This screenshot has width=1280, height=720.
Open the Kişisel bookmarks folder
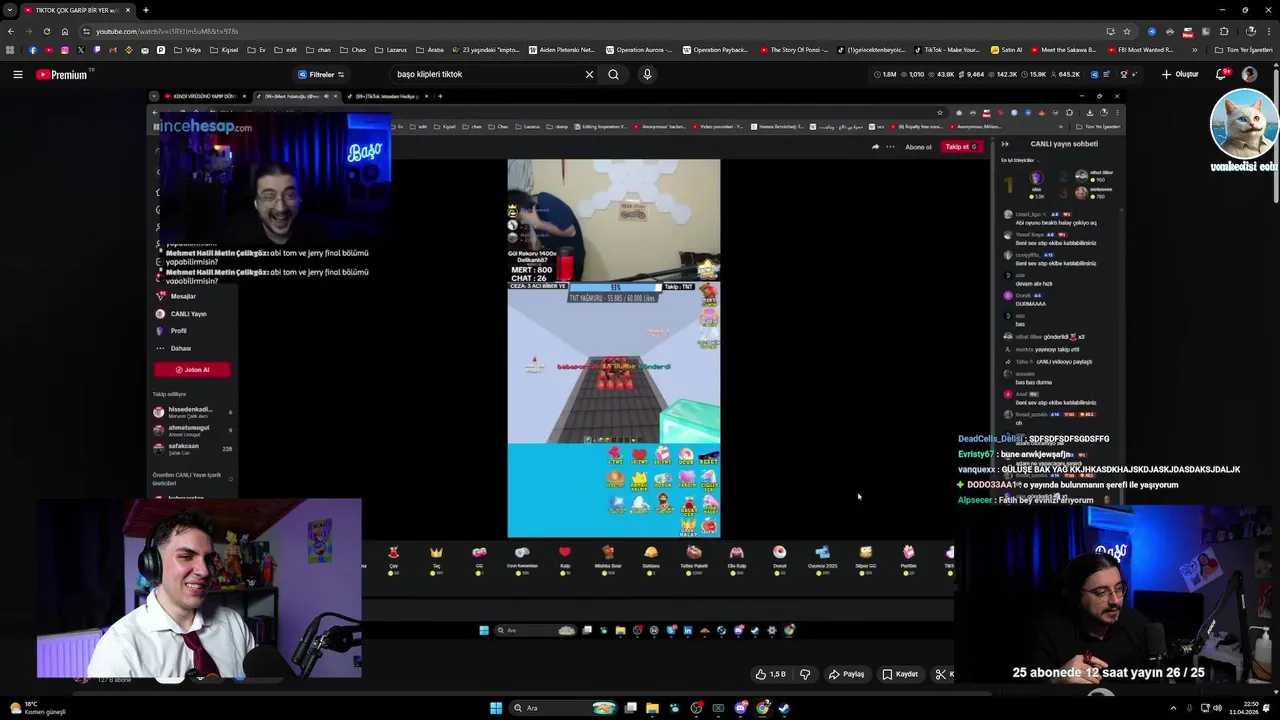click(222, 49)
